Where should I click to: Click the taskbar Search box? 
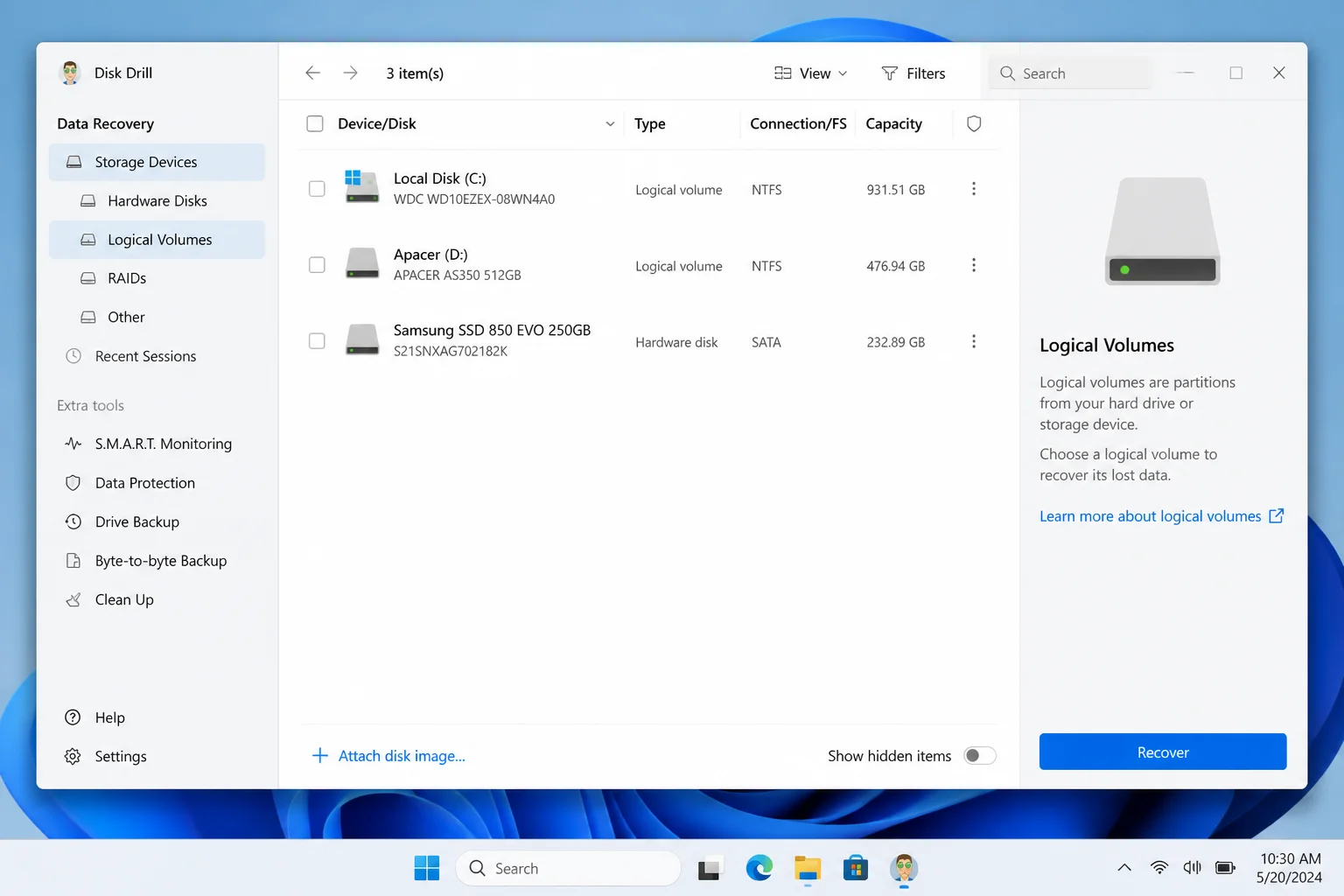click(569, 868)
